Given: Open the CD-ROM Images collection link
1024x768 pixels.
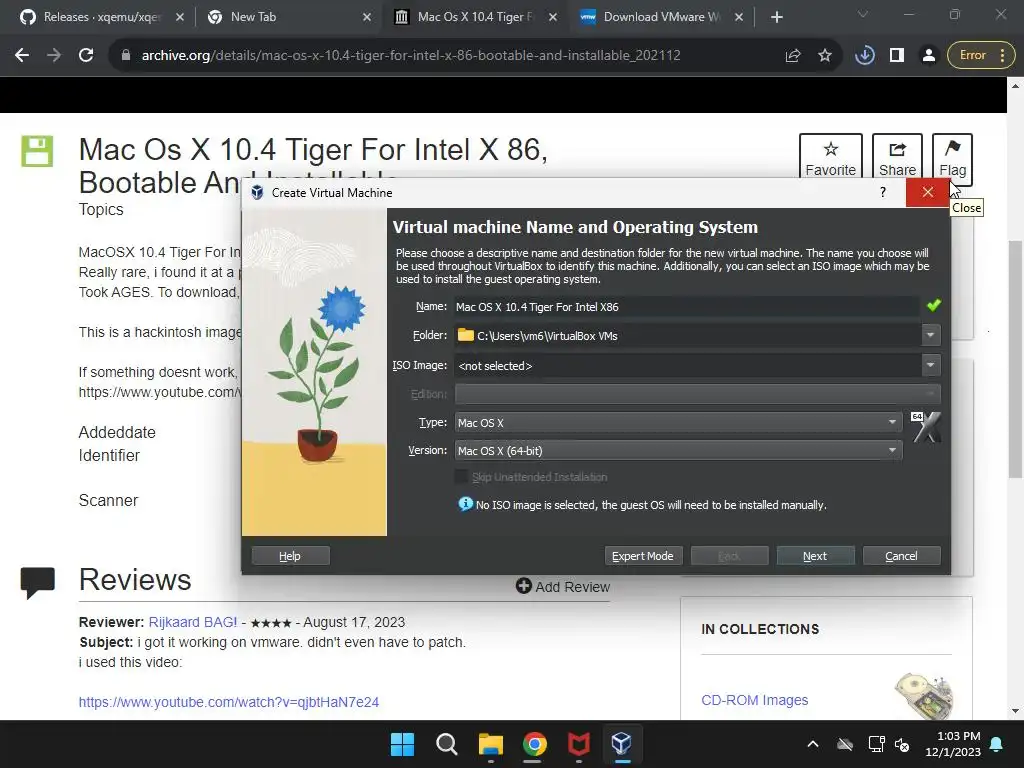Looking at the screenshot, I should click(754, 700).
